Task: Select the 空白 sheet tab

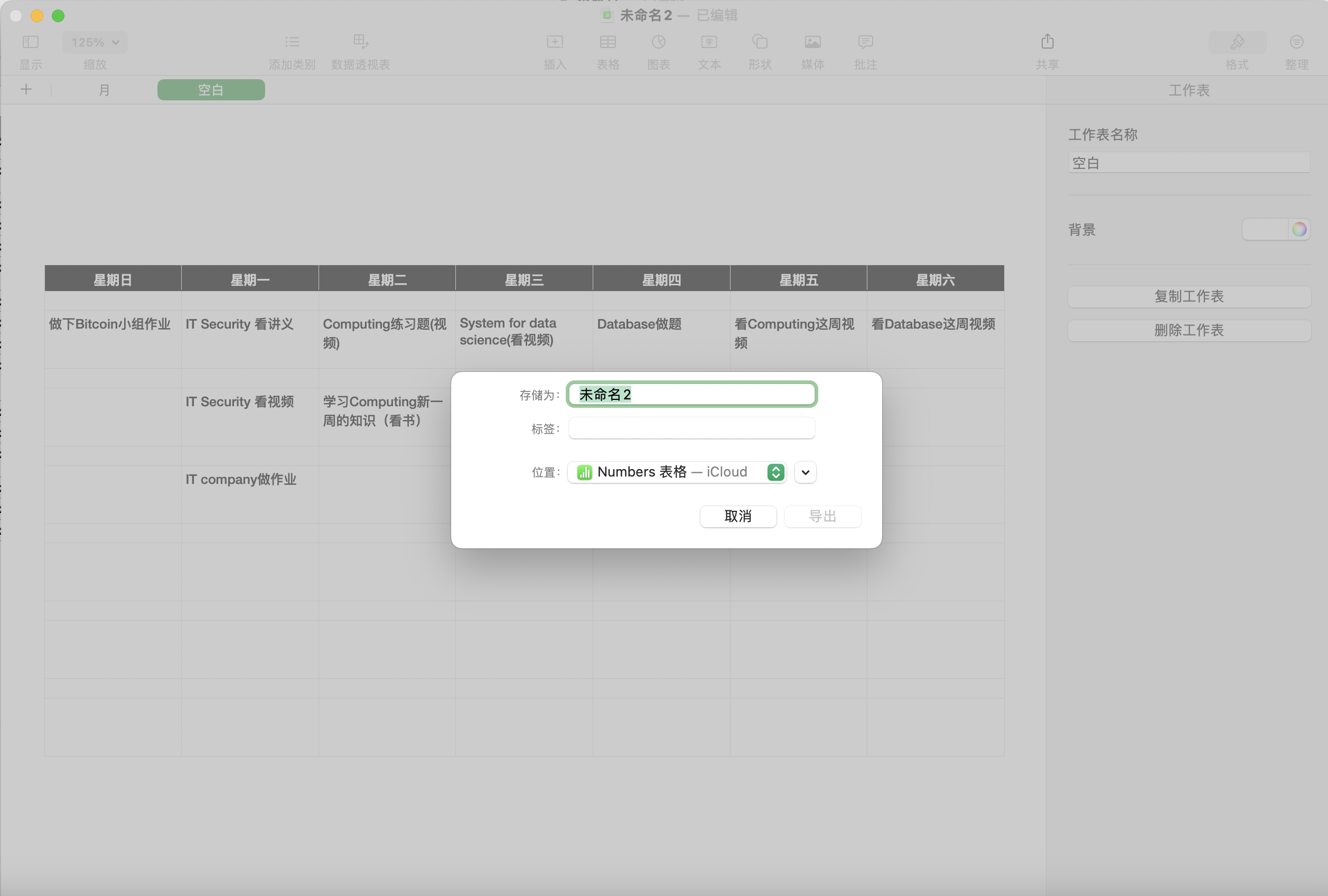Action: 211,90
